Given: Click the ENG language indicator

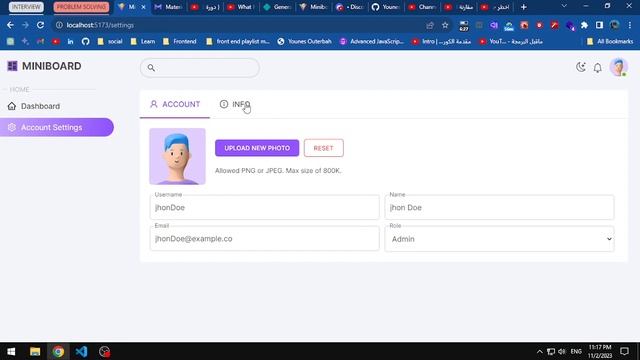Looking at the screenshot, I should [576, 351].
